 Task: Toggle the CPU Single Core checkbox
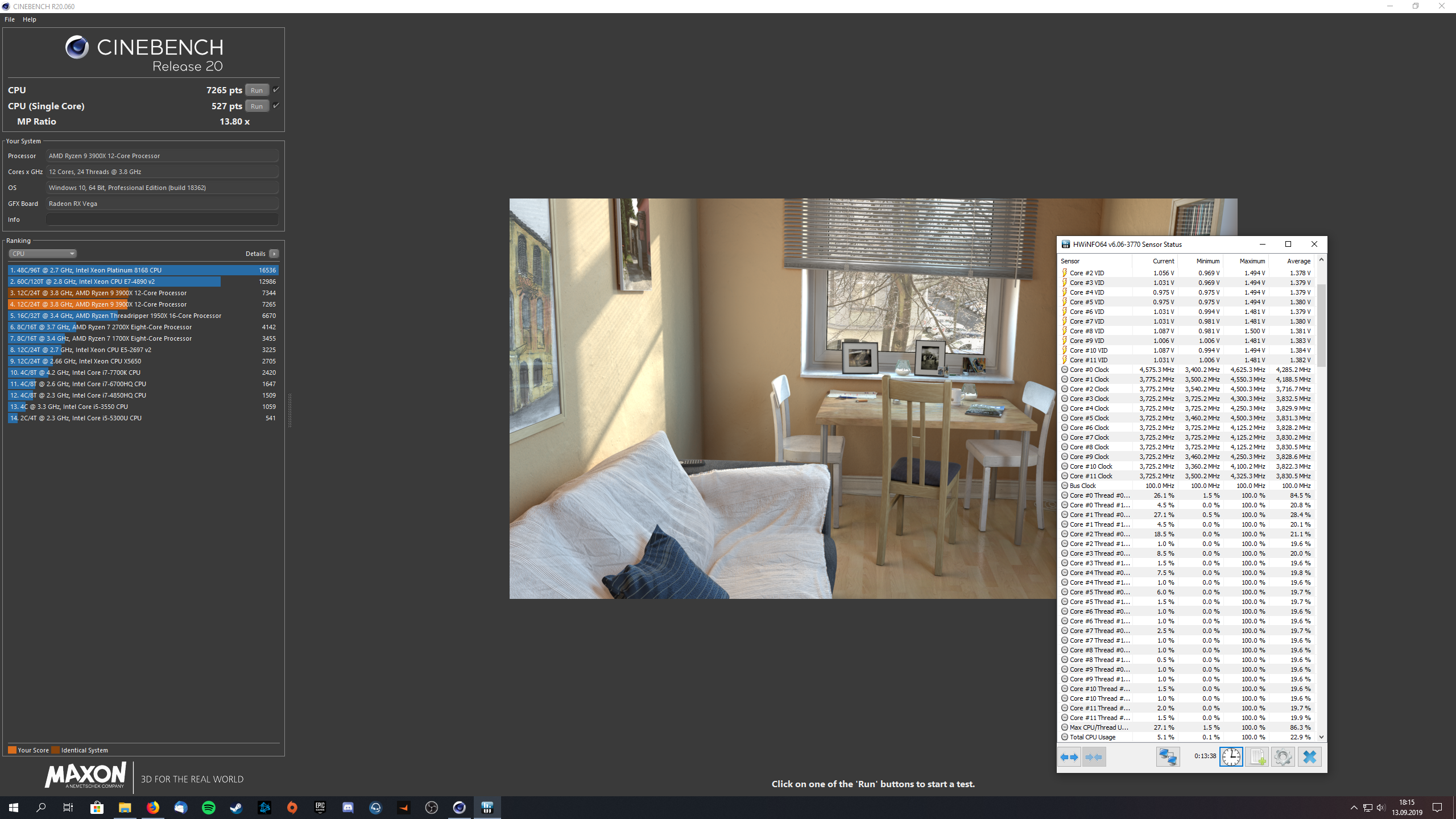pos(276,106)
